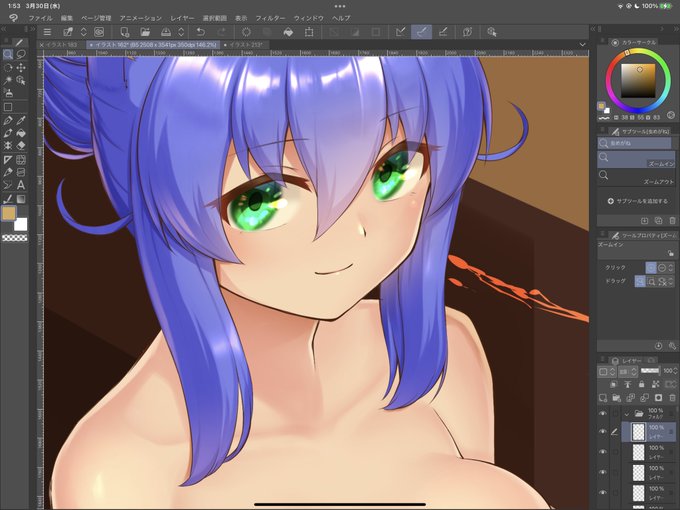The width and height of the screenshot is (680, 510).
Task: Select the Pen tool in left toolbox
Action: 8,120
